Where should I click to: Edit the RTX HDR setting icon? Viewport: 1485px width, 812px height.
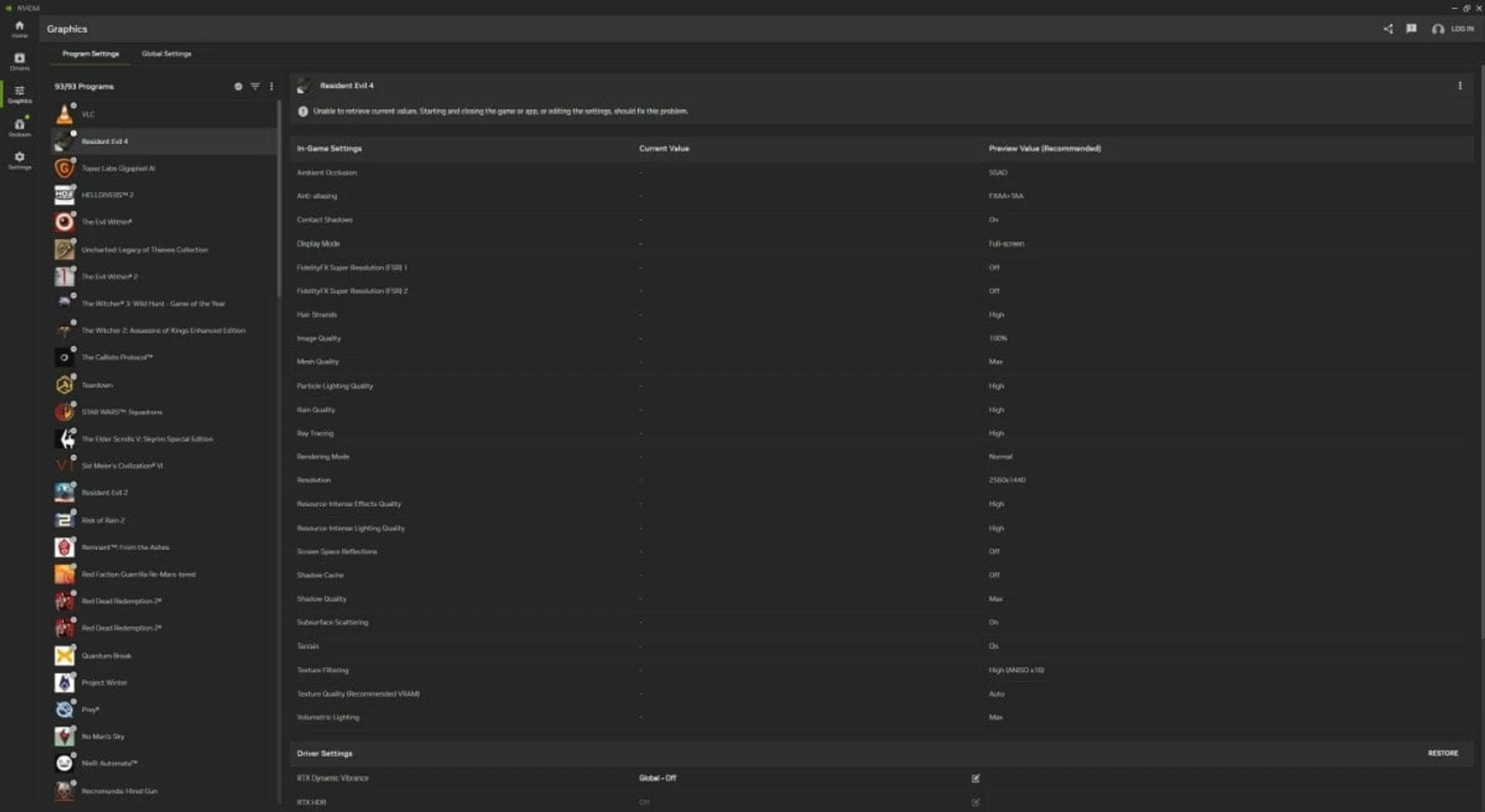click(975, 803)
